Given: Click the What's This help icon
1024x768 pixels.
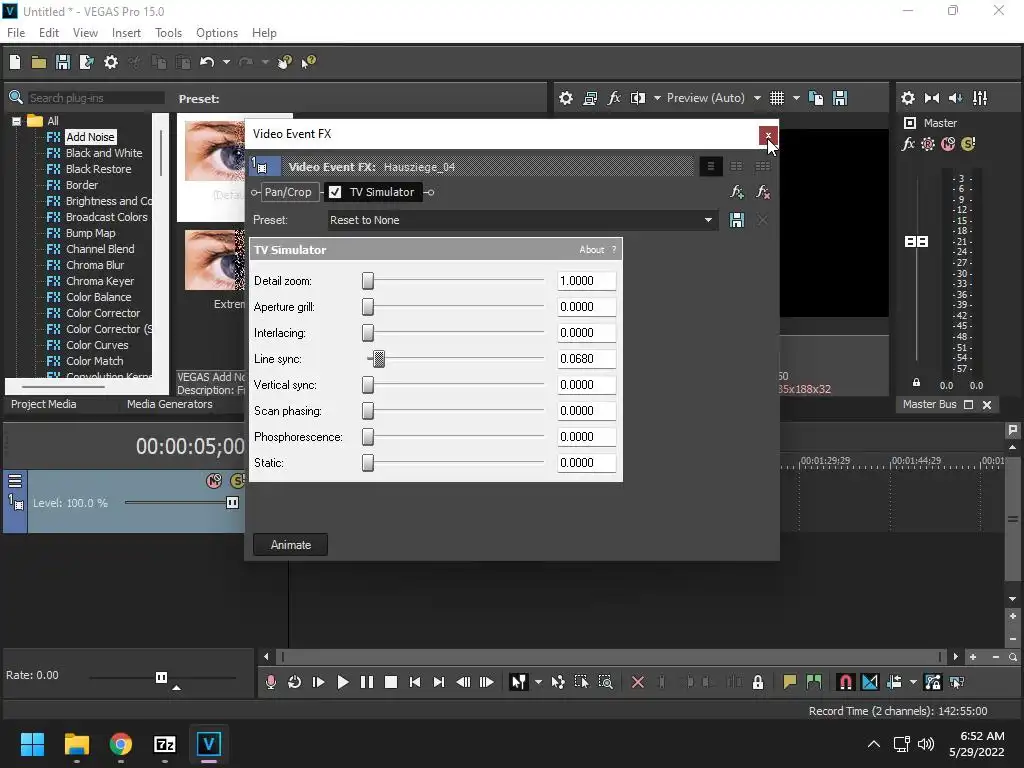Looking at the screenshot, I should pyautogui.click(x=308, y=62).
